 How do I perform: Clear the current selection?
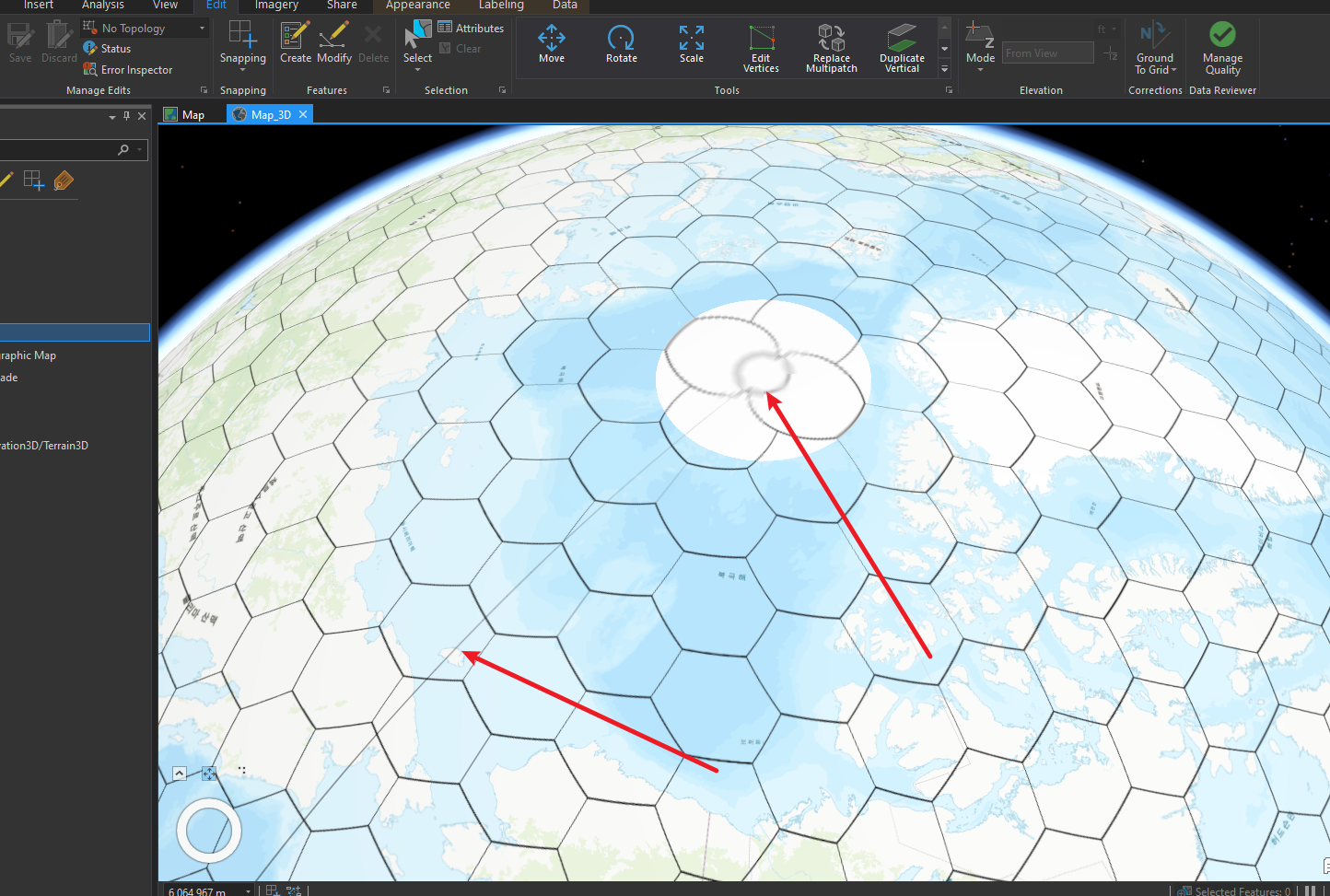tap(460, 49)
